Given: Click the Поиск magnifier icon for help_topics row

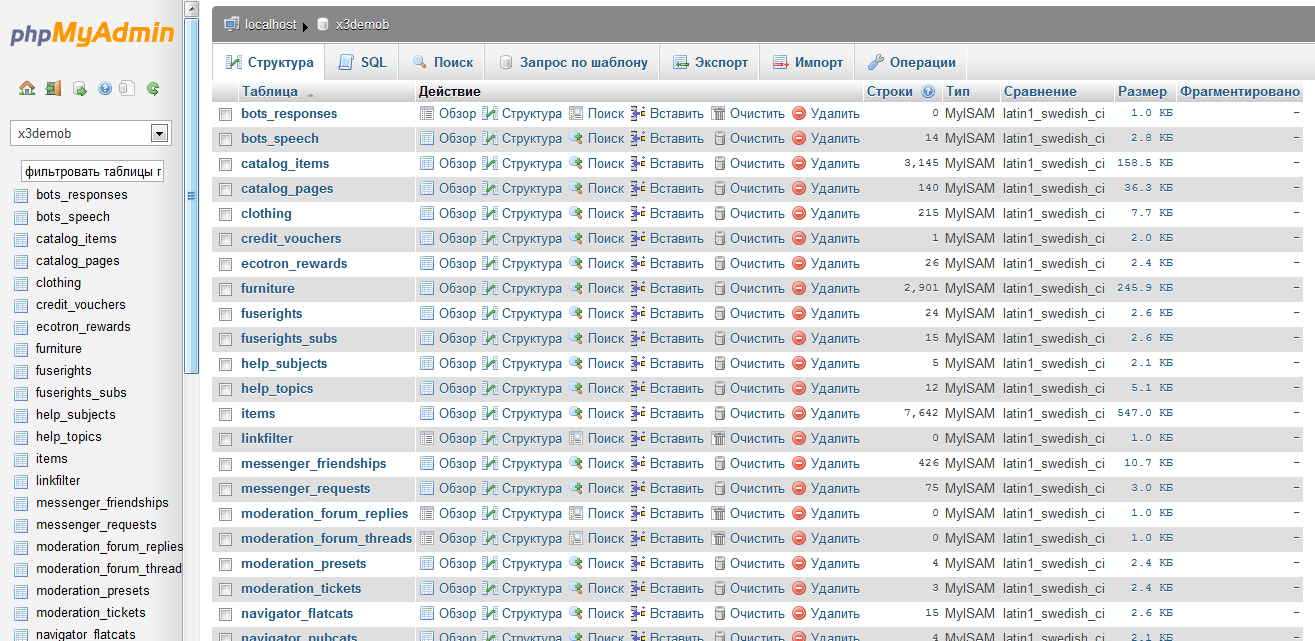Looking at the screenshot, I should [x=577, y=388].
